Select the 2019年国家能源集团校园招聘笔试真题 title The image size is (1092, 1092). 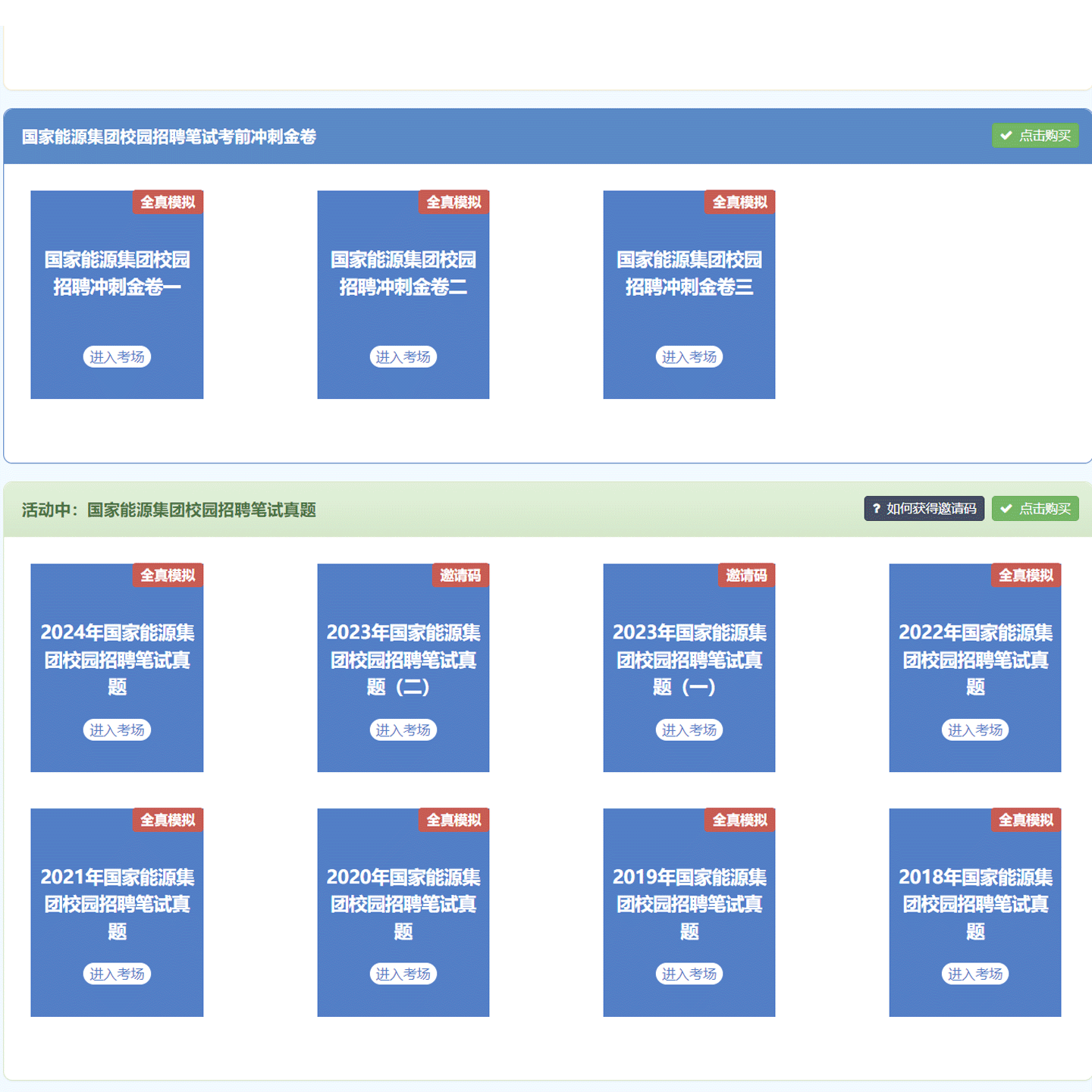689,904
